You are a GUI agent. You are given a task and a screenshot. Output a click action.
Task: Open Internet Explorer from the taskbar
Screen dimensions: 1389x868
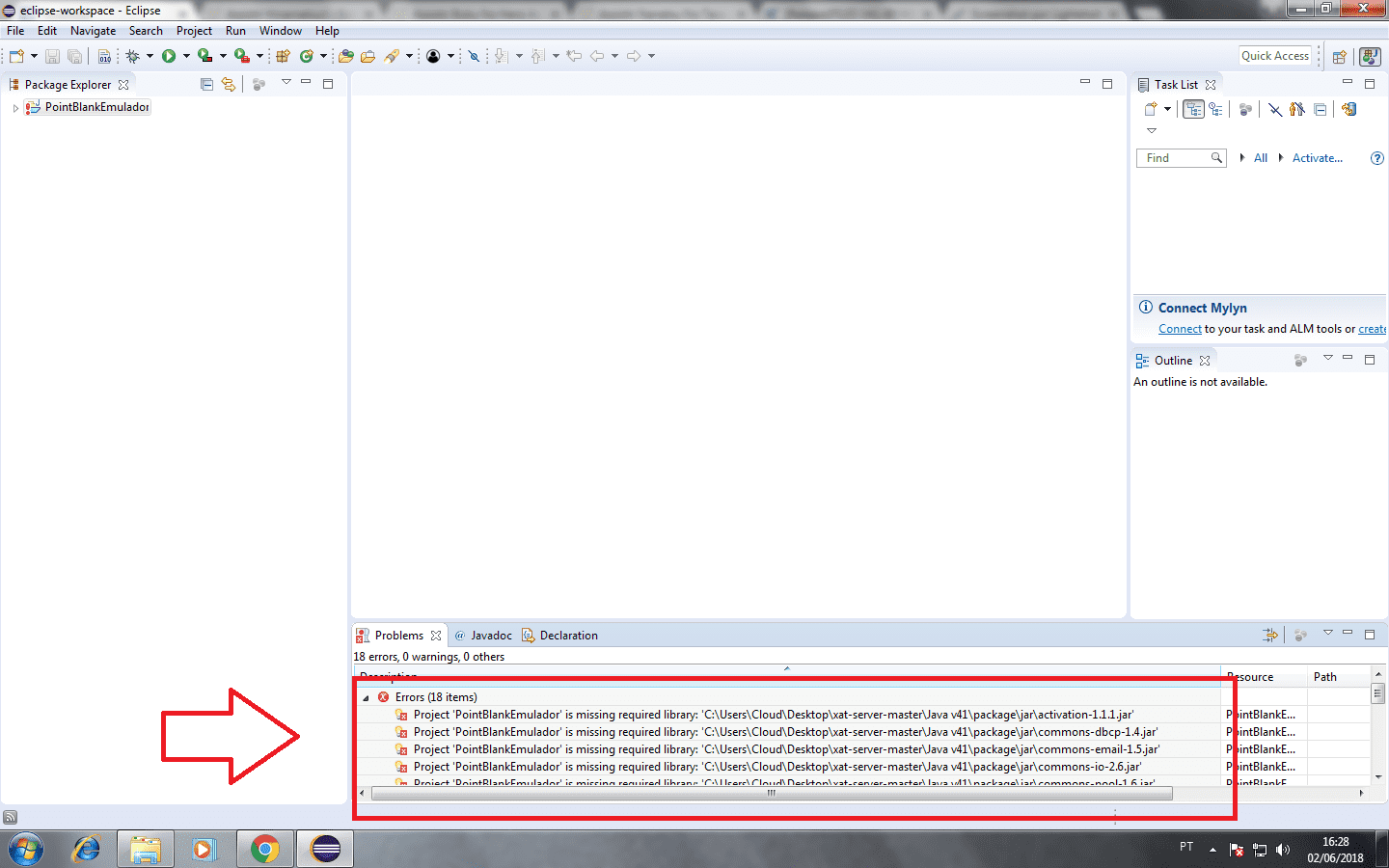(x=87, y=849)
